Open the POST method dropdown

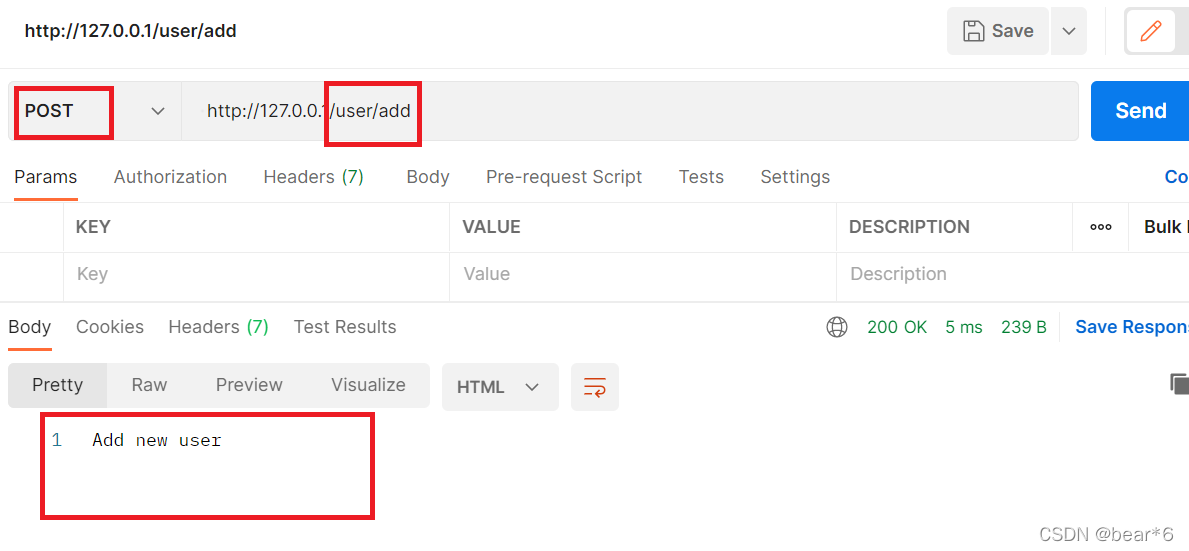tap(95, 111)
